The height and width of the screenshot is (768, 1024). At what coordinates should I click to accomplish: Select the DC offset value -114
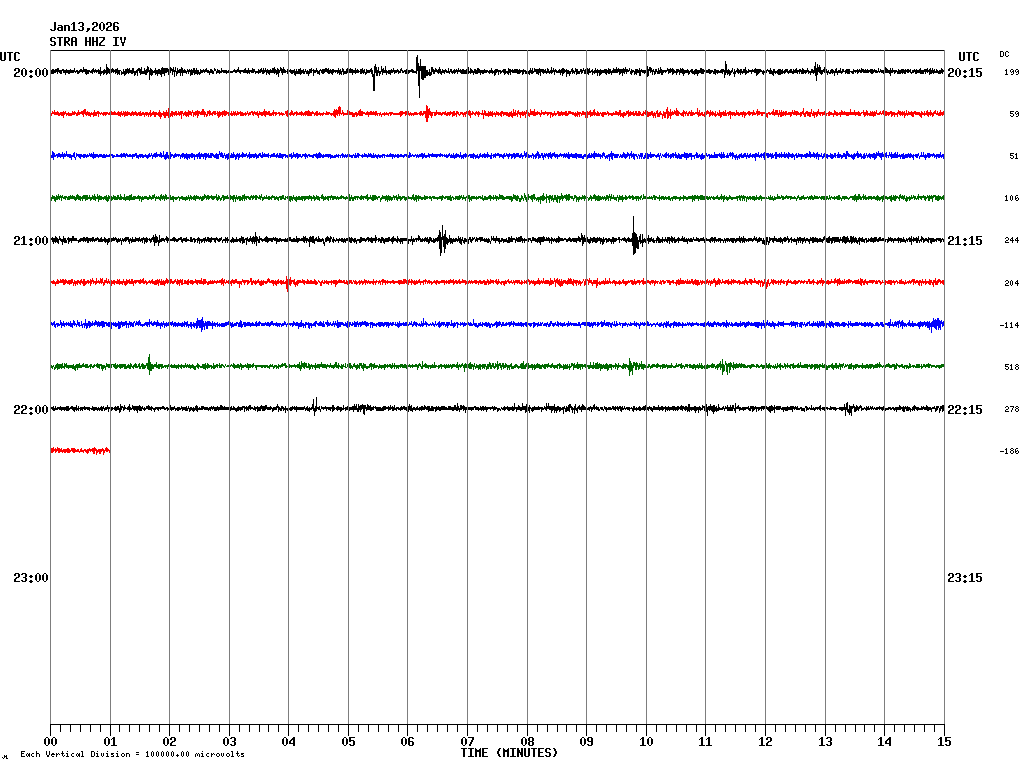[1009, 326]
